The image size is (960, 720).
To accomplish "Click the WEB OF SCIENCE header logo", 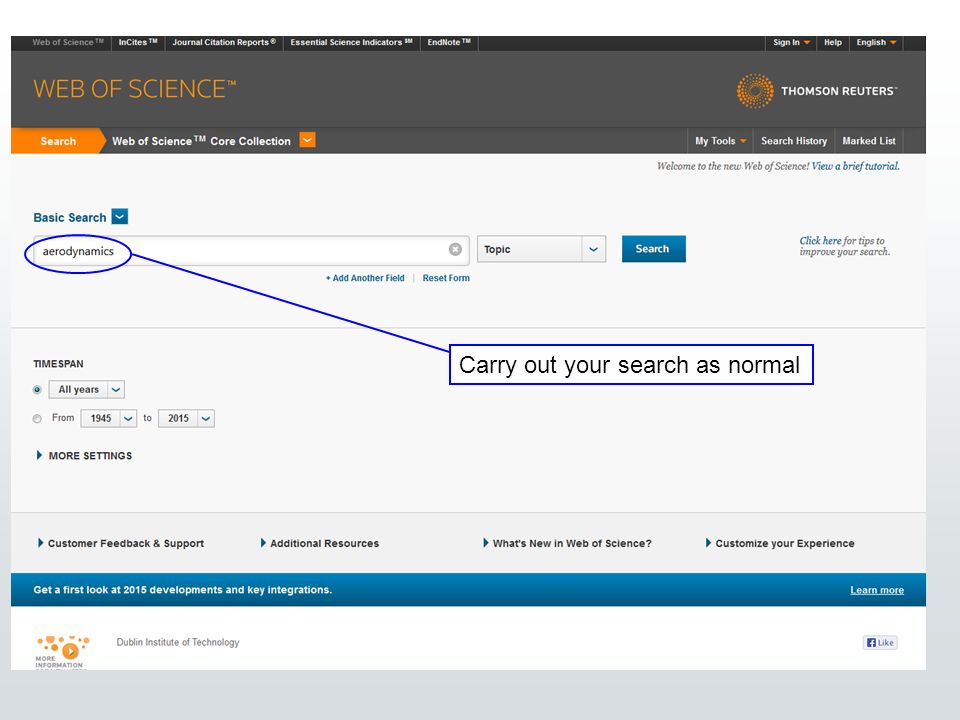I will (x=135, y=89).
